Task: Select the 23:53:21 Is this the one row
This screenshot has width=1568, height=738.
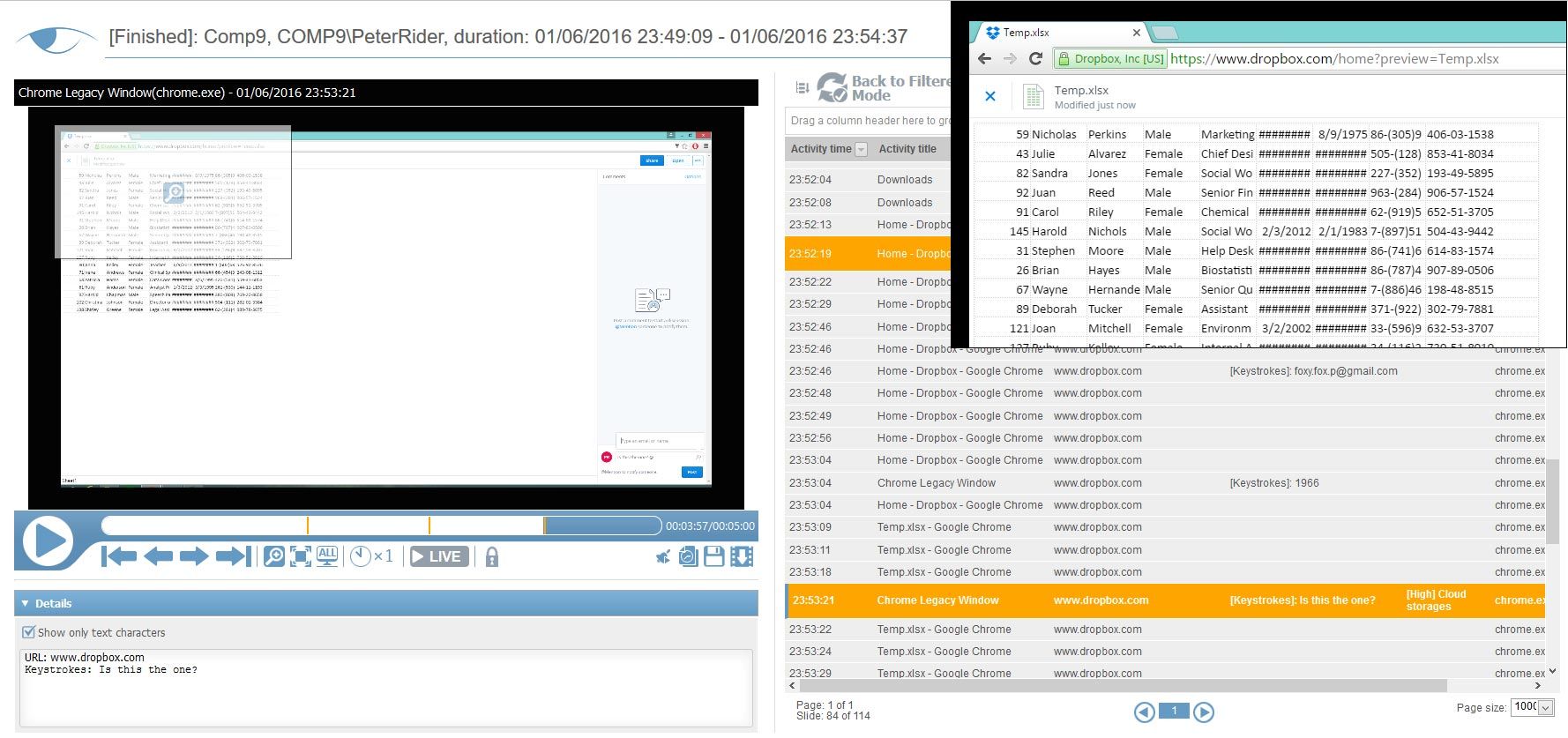Action: (x=1165, y=600)
